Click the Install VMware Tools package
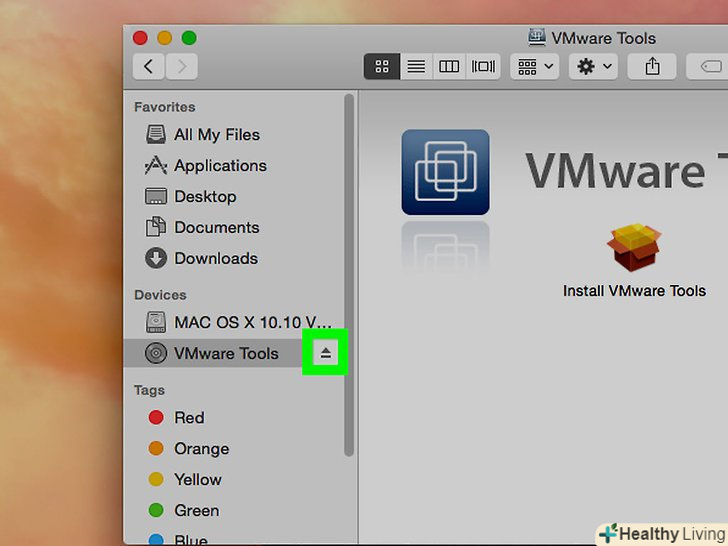728x546 pixels. (634, 260)
